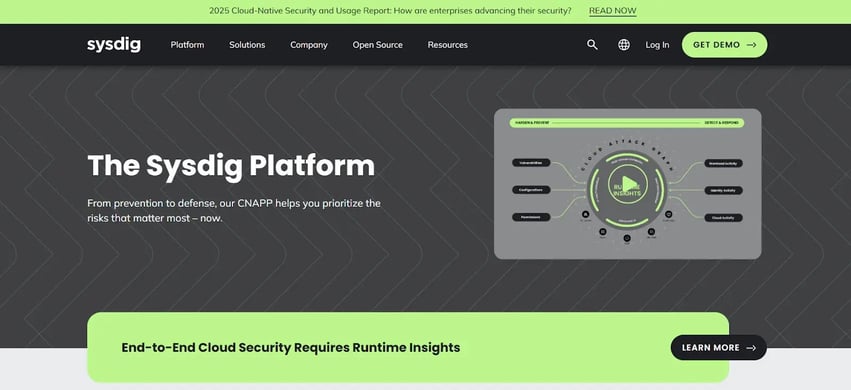Screen dimensions: 851x390
Task: Go home via the sysdig logo
Action: (x=114, y=45)
